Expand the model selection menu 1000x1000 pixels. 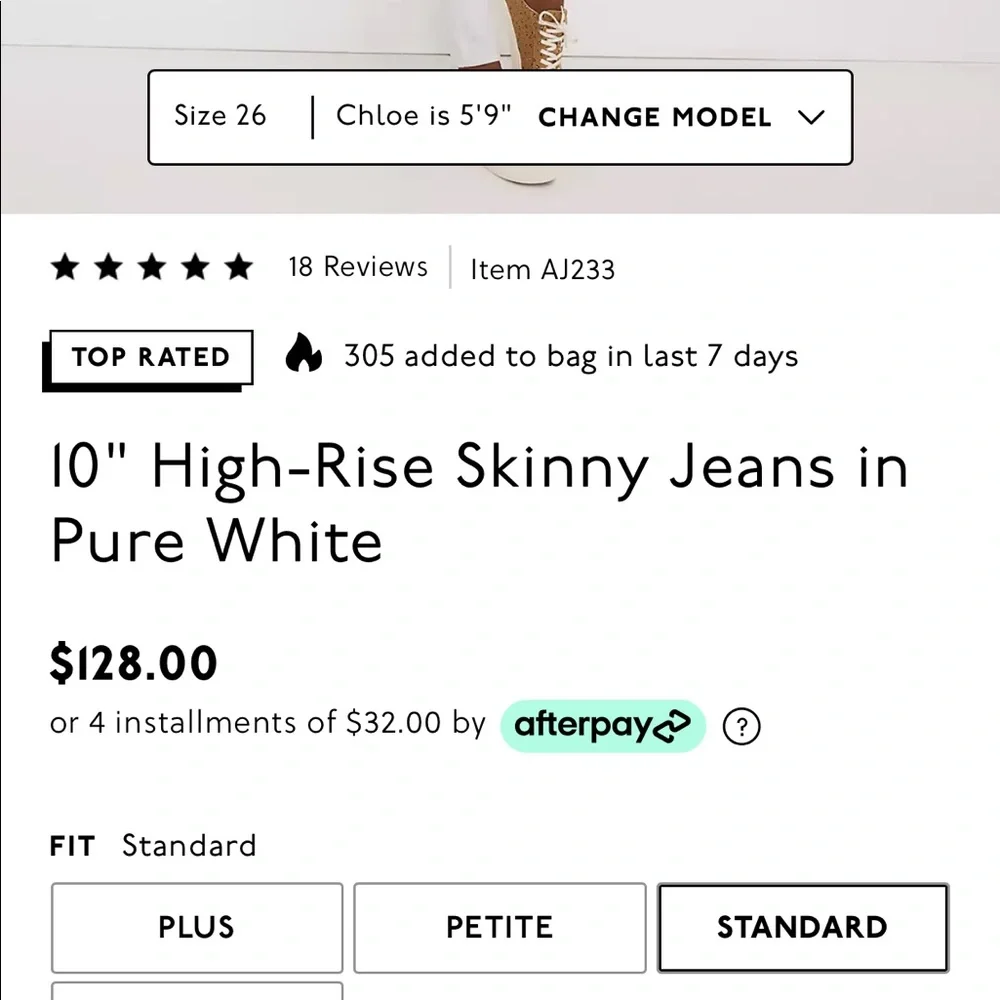[x=655, y=117]
